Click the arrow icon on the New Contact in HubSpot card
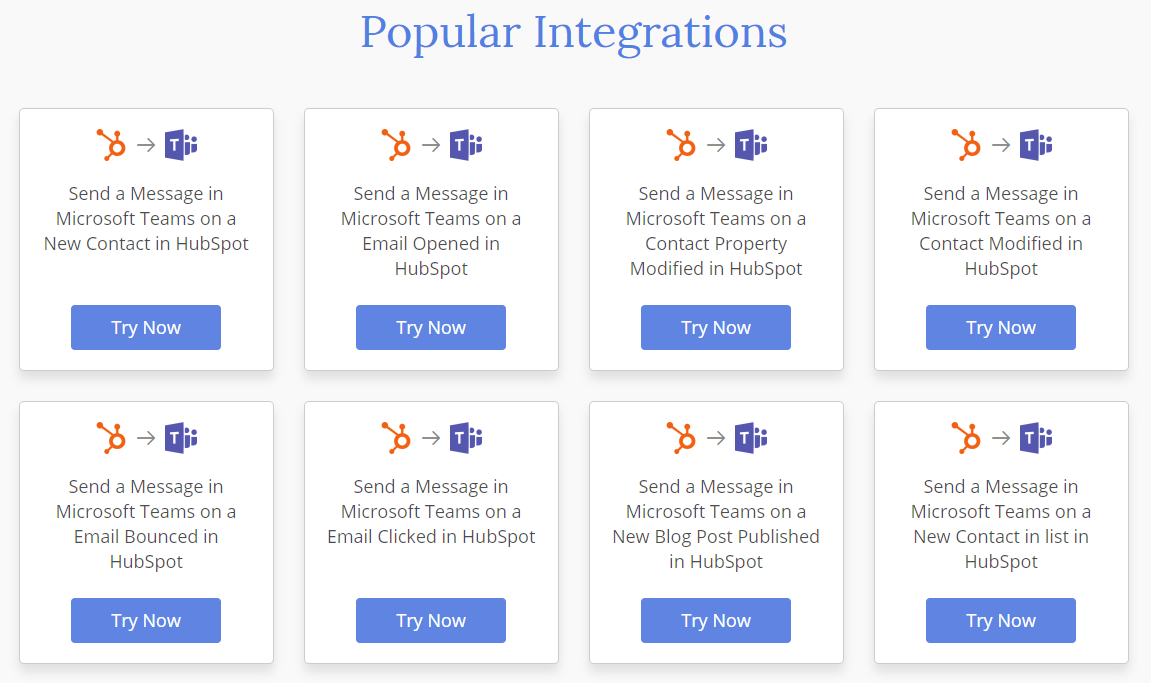The width and height of the screenshot is (1151, 683). tap(145, 144)
